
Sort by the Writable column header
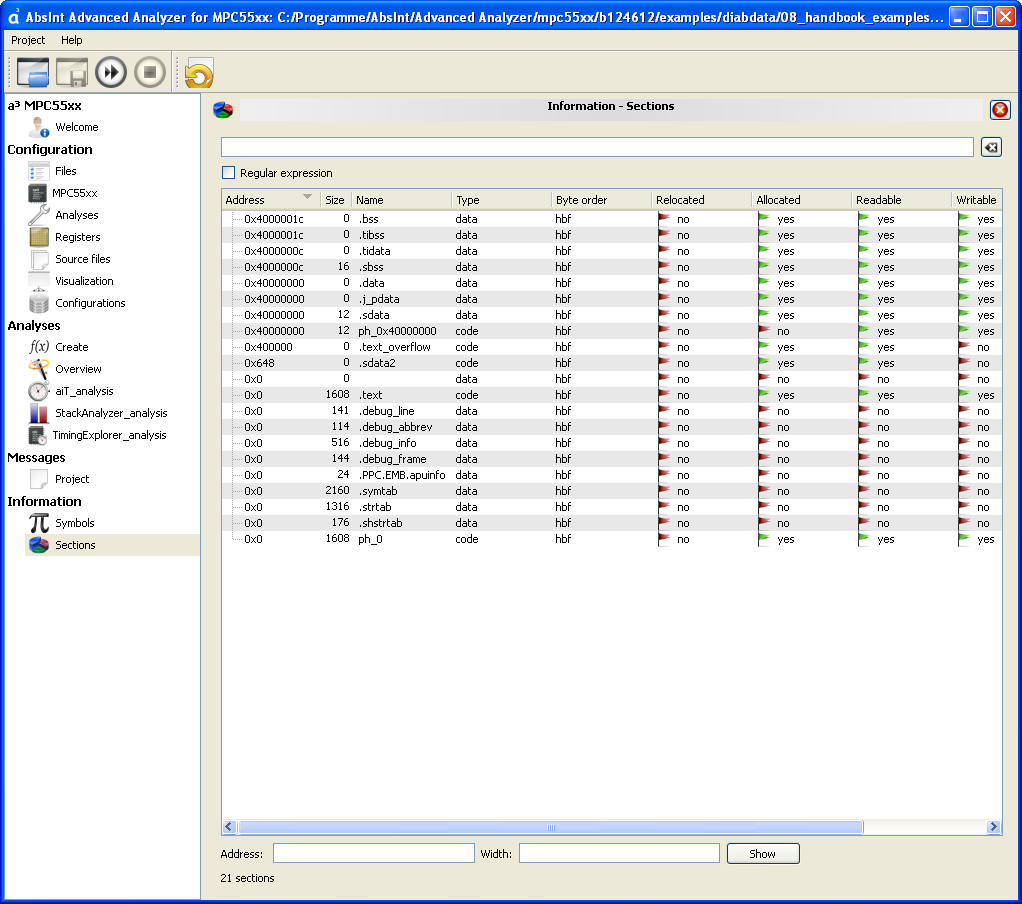[x=976, y=199]
